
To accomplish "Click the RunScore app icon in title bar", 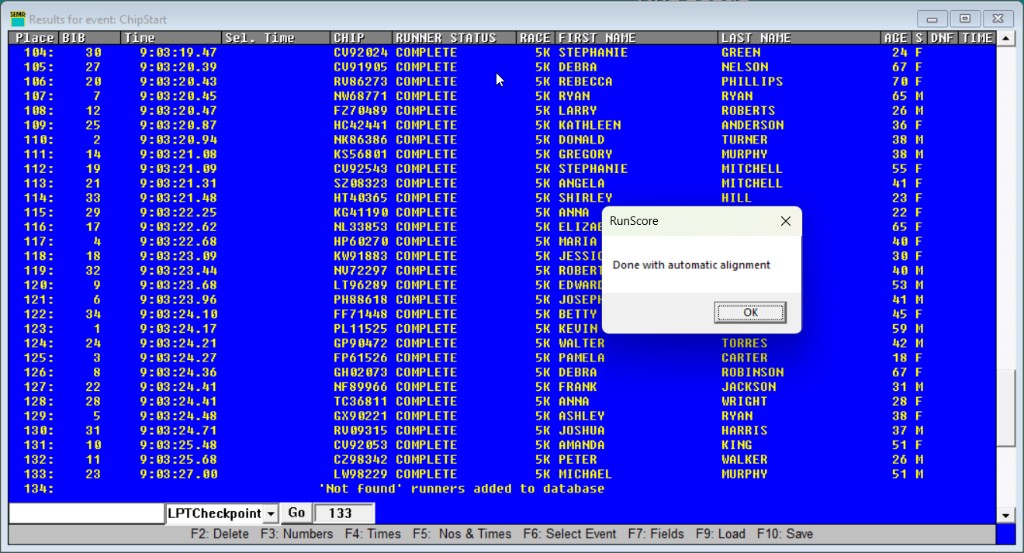I will [18, 19].
